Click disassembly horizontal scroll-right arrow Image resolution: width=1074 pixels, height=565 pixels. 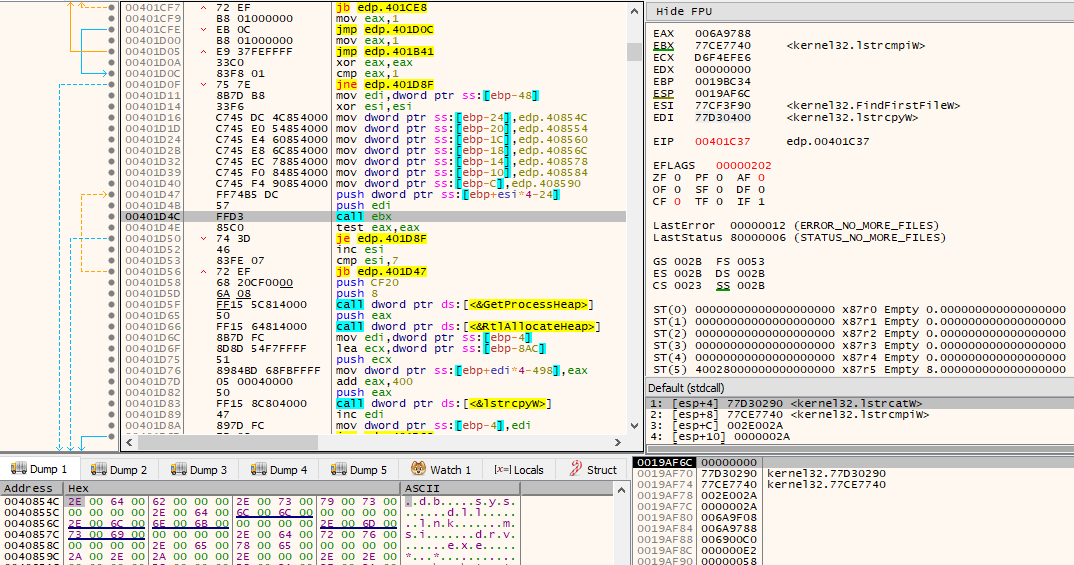tap(618, 442)
